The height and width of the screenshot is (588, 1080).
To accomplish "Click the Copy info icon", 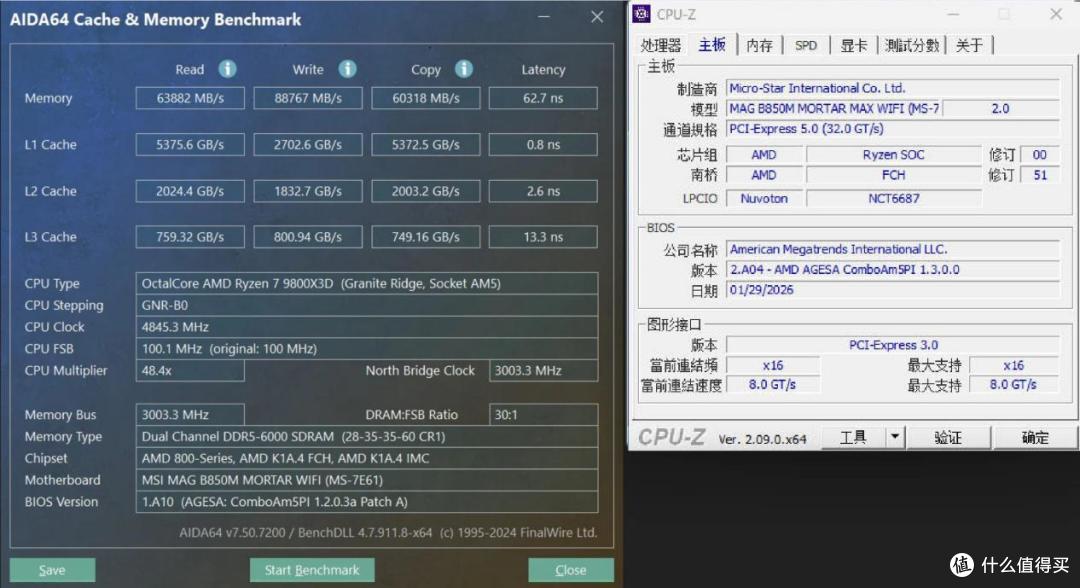I will pyautogui.click(x=464, y=69).
